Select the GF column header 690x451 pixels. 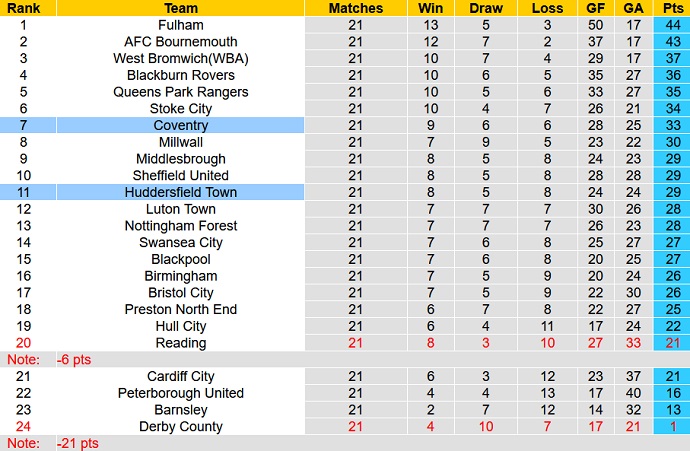[x=598, y=8]
